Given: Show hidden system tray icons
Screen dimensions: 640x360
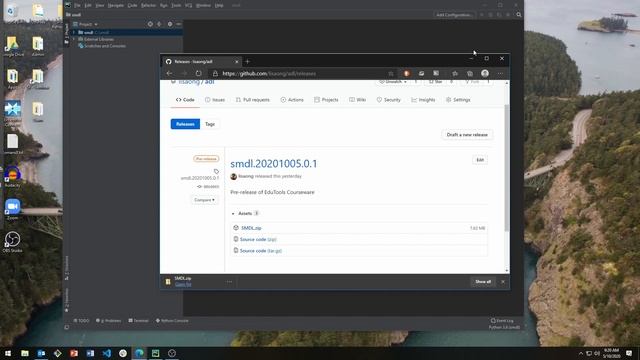Looking at the screenshot, I should (x=580, y=353).
